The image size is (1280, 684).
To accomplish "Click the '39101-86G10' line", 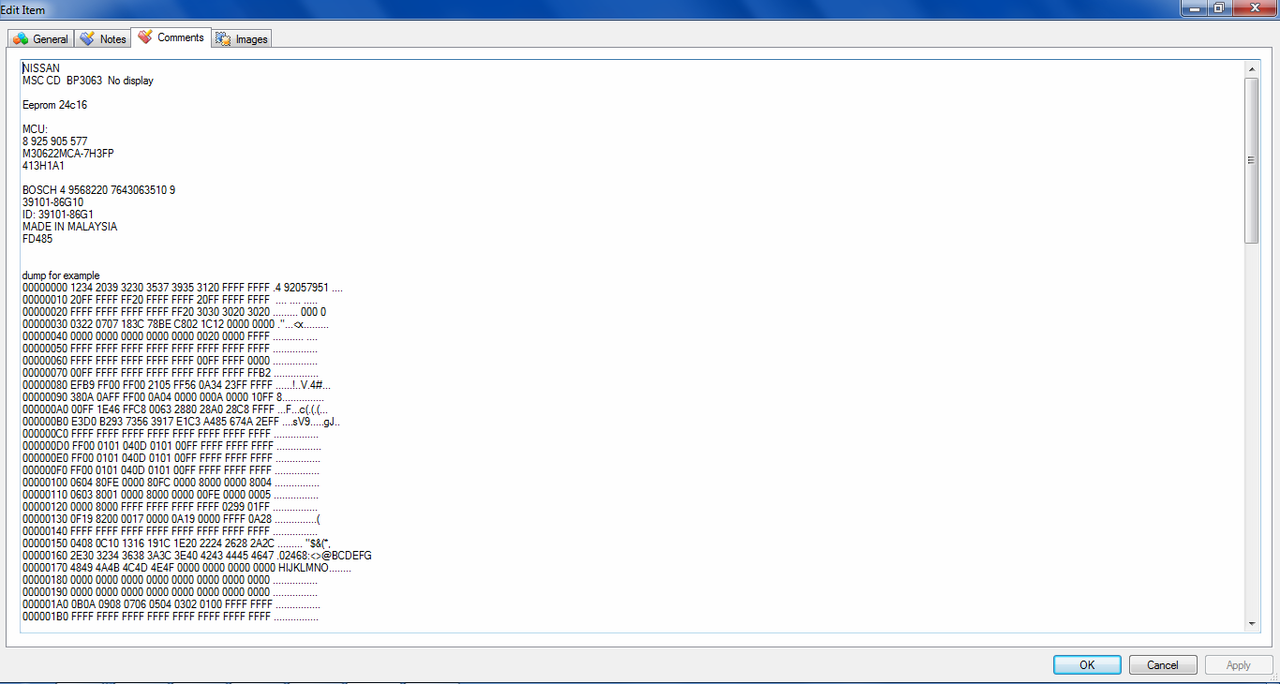I will tap(53, 202).
